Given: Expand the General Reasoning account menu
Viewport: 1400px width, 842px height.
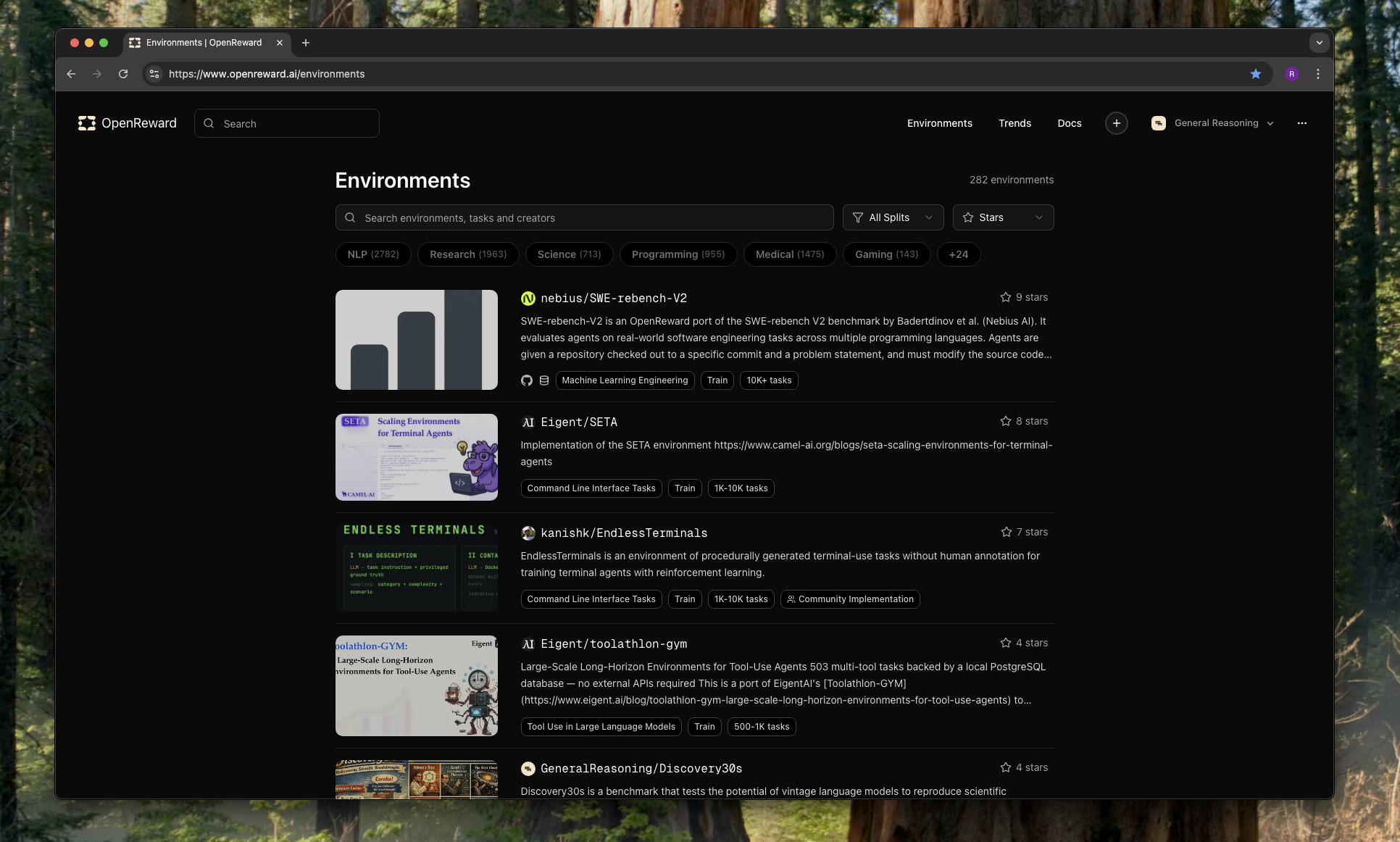Looking at the screenshot, I should tap(1212, 123).
